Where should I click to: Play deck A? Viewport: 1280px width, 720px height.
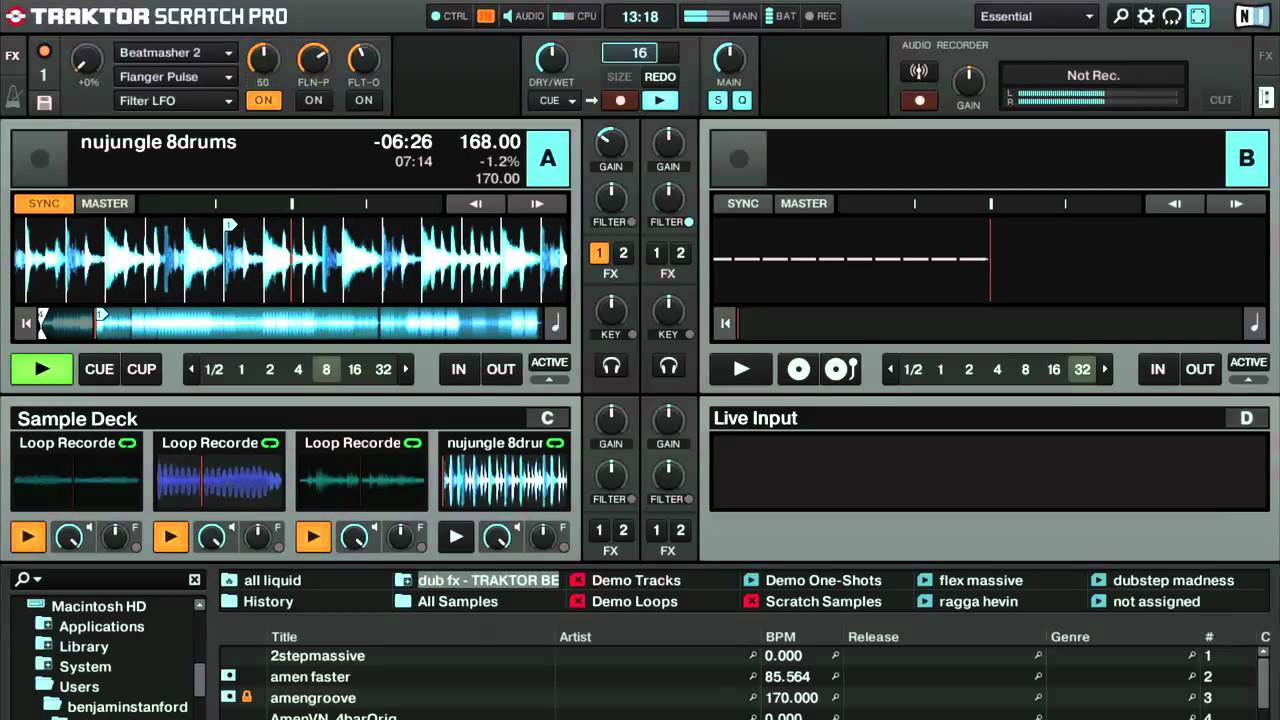click(x=42, y=369)
